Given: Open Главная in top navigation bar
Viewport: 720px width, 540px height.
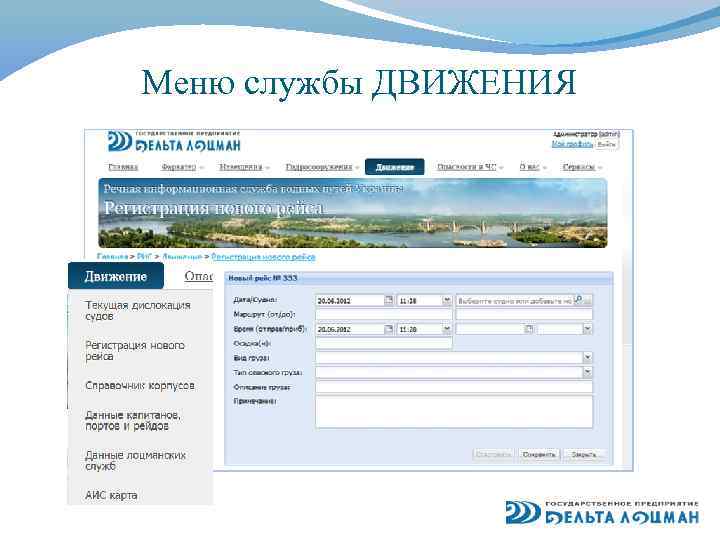Looking at the screenshot, I should pos(123,167).
